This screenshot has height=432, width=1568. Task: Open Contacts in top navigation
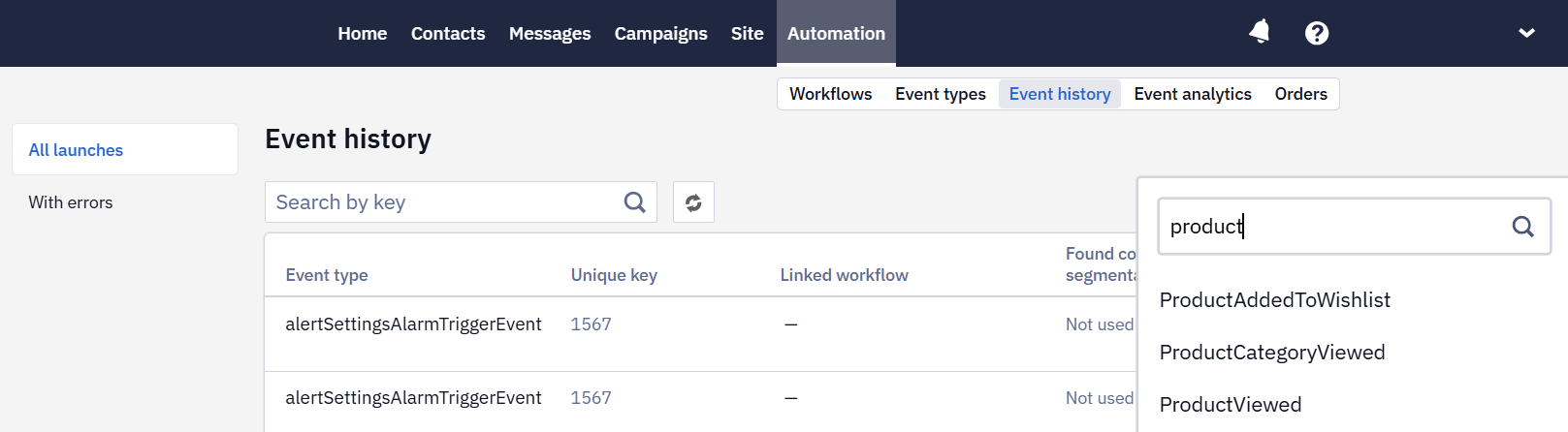pyautogui.click(x=448, y=34)
